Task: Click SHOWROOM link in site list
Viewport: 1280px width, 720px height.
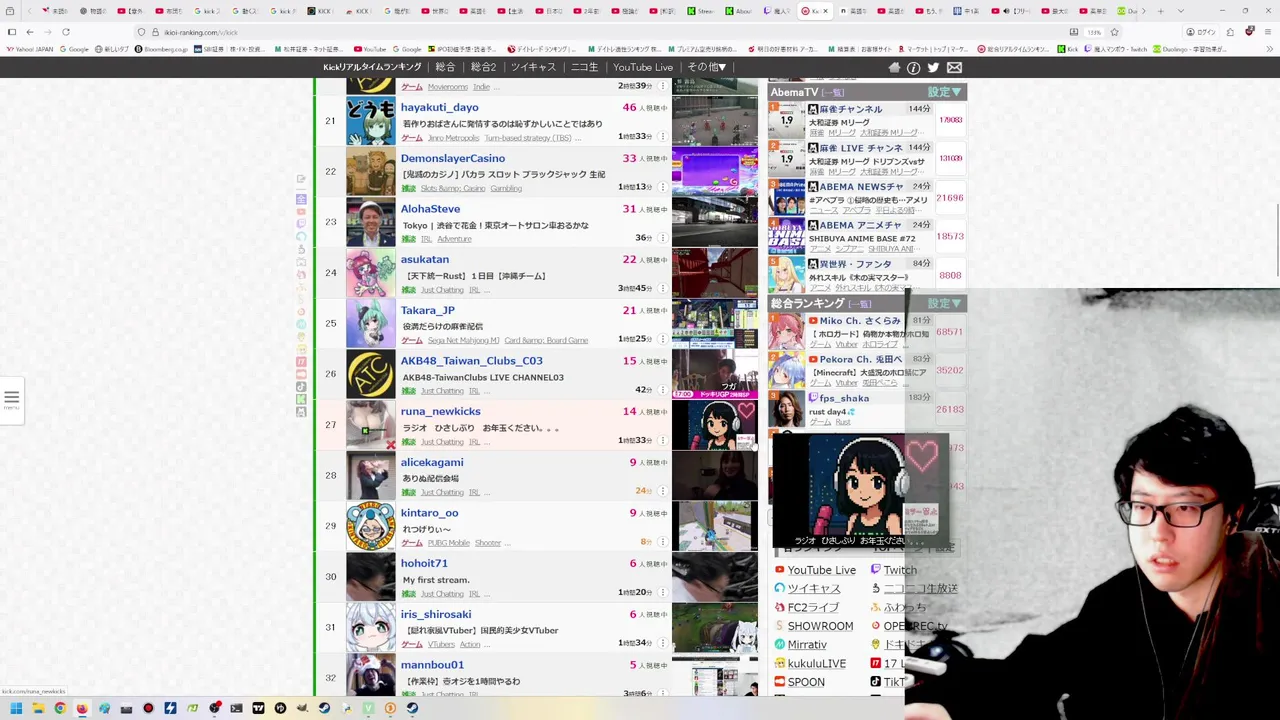Action: pos(820,626)
